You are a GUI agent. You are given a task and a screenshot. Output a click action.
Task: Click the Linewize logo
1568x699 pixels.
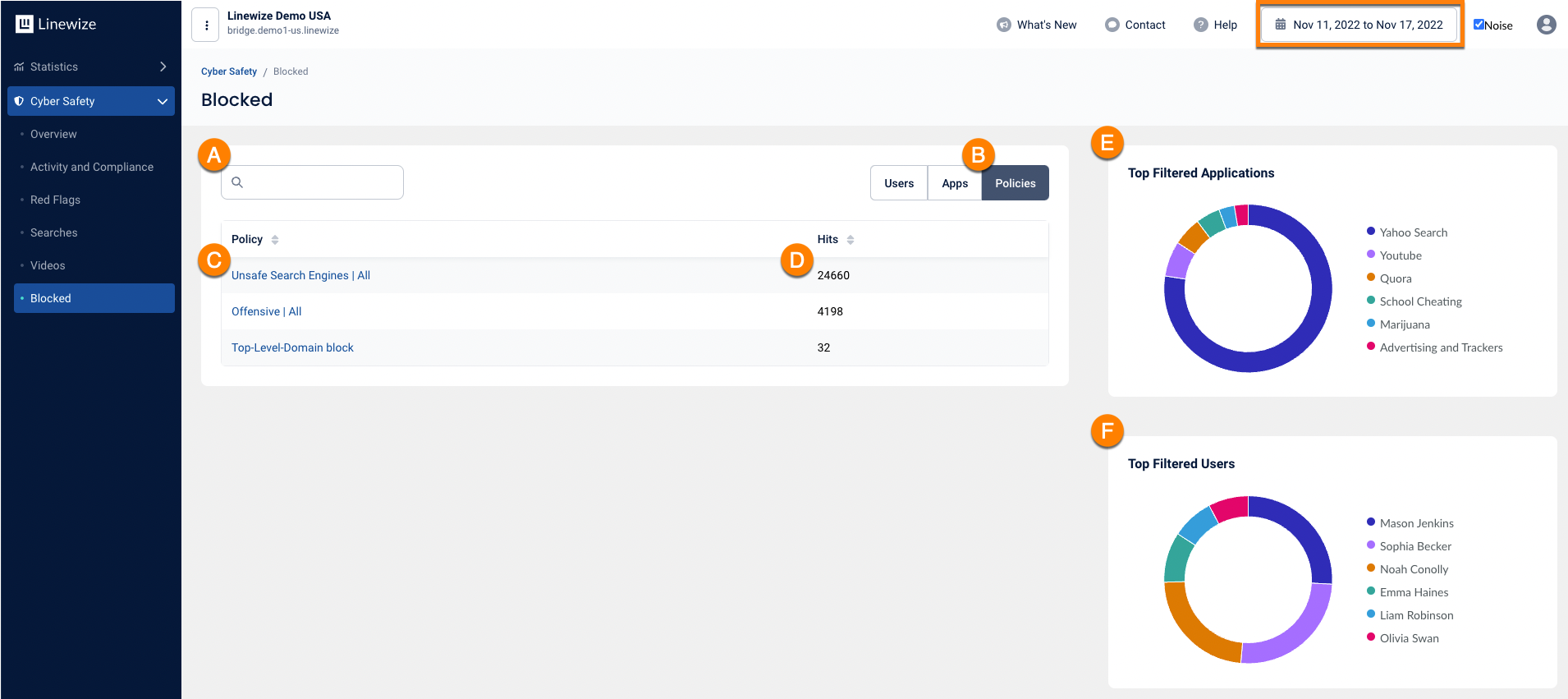(x=56, y=24)
